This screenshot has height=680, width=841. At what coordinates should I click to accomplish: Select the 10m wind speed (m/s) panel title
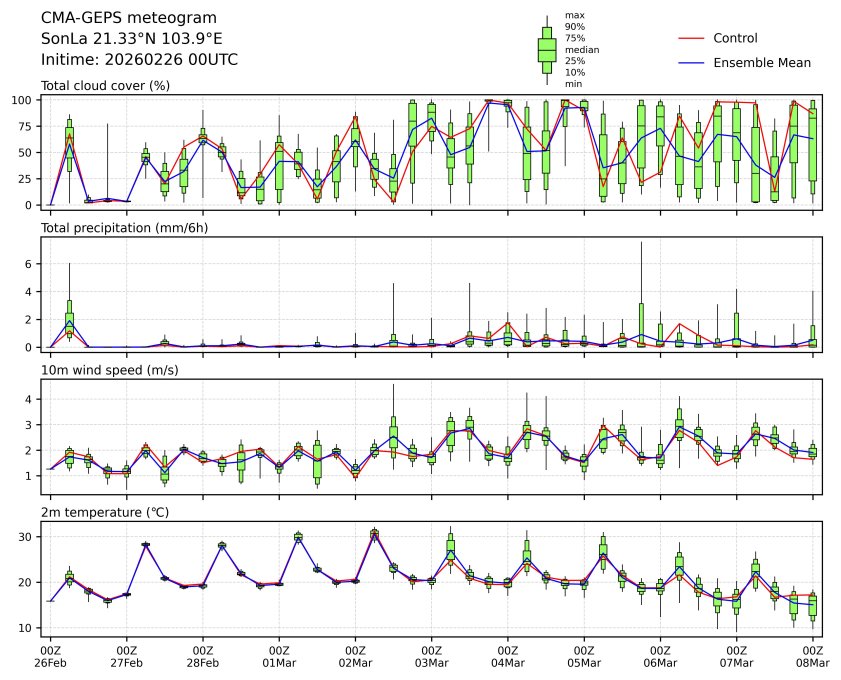(x=113, y=370)
